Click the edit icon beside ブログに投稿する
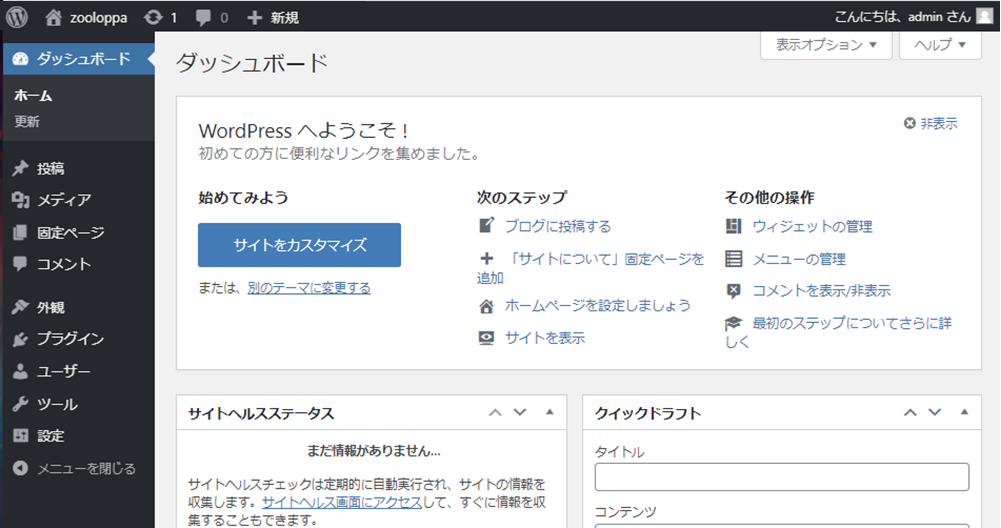Screen dimensions: 1001x528 (486, 225)
